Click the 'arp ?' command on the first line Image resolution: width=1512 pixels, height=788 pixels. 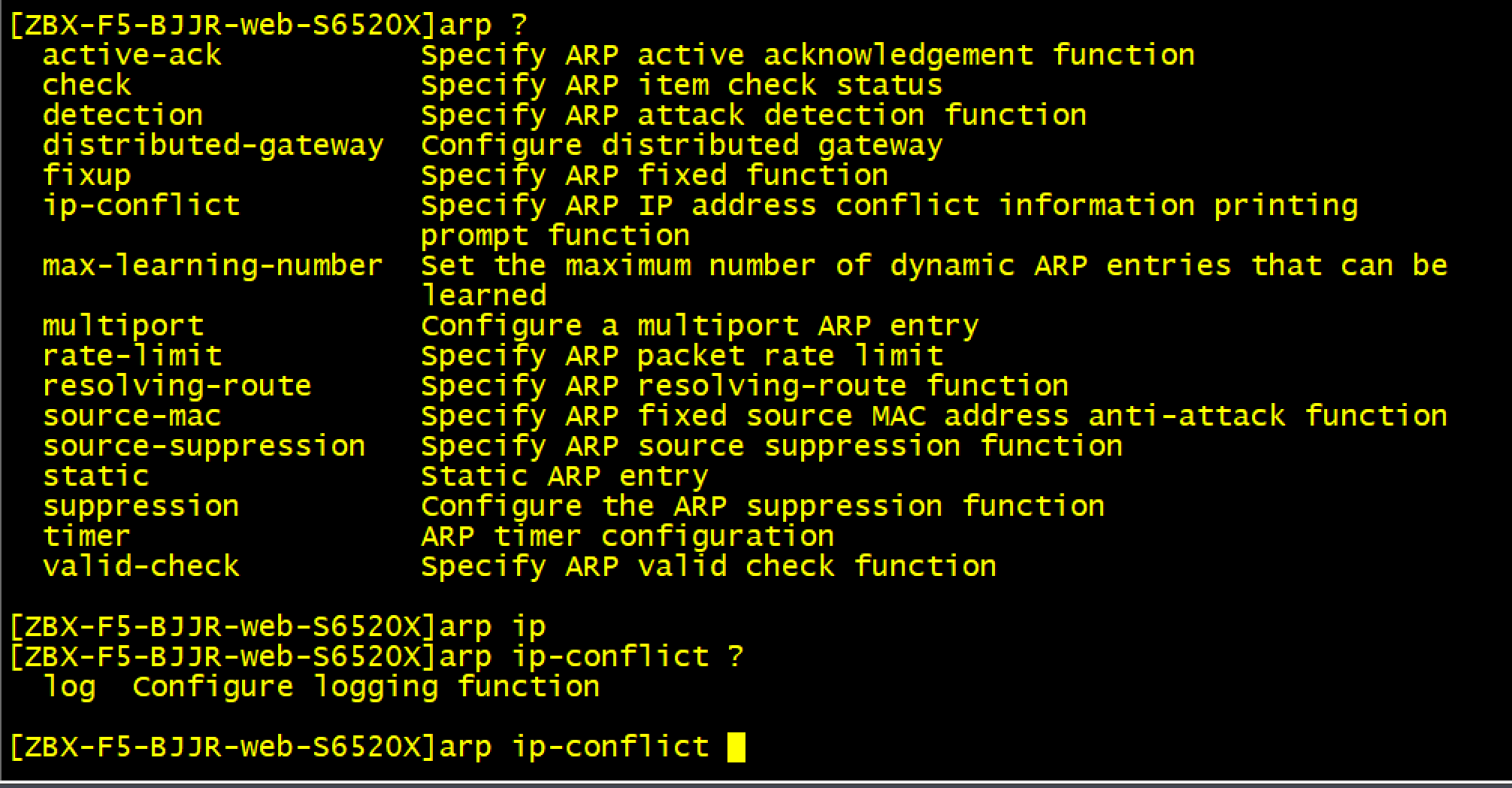pyautogui.click(x=484, y=26)
